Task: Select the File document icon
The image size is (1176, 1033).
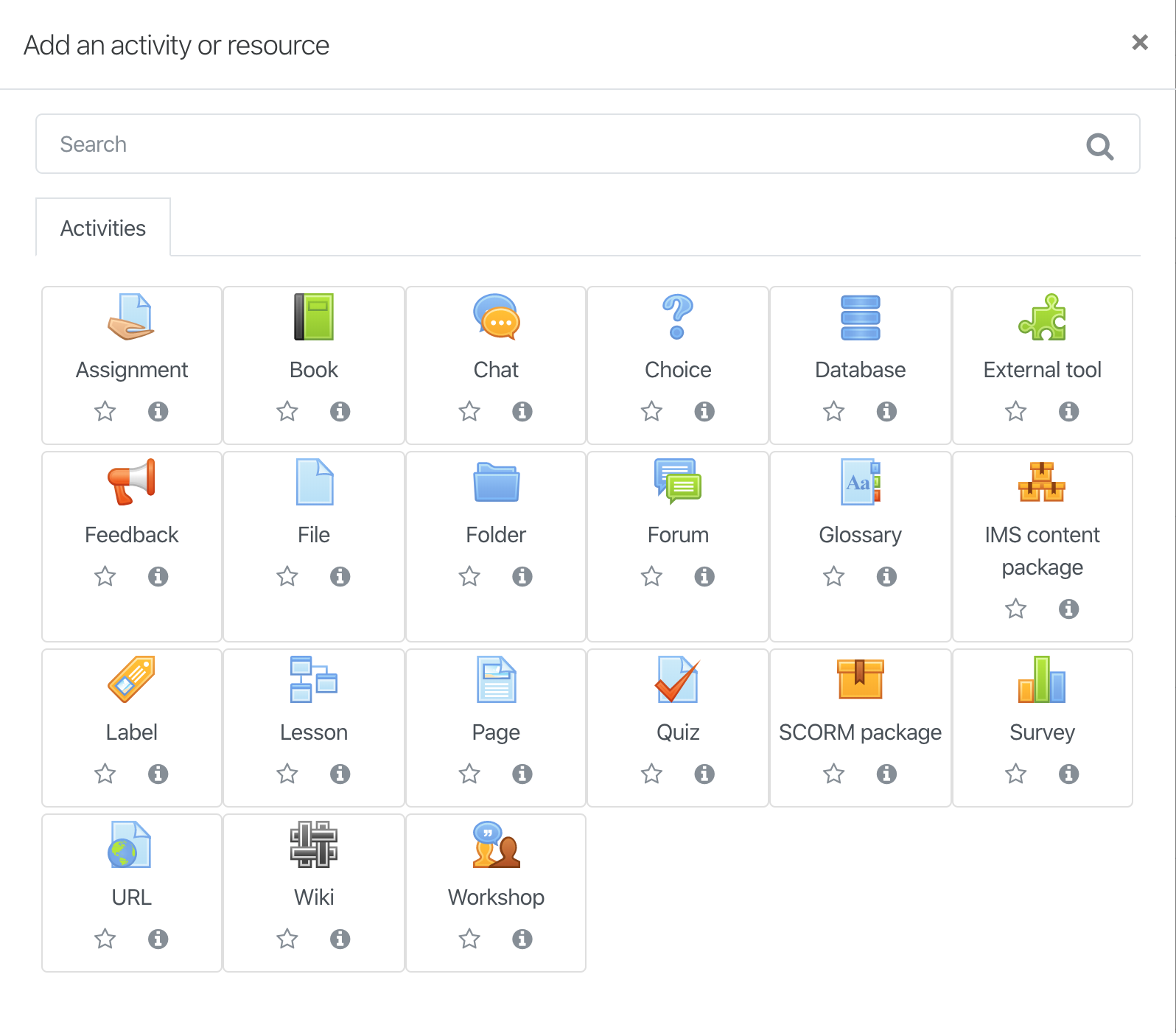Action: [x=314, y=482]
